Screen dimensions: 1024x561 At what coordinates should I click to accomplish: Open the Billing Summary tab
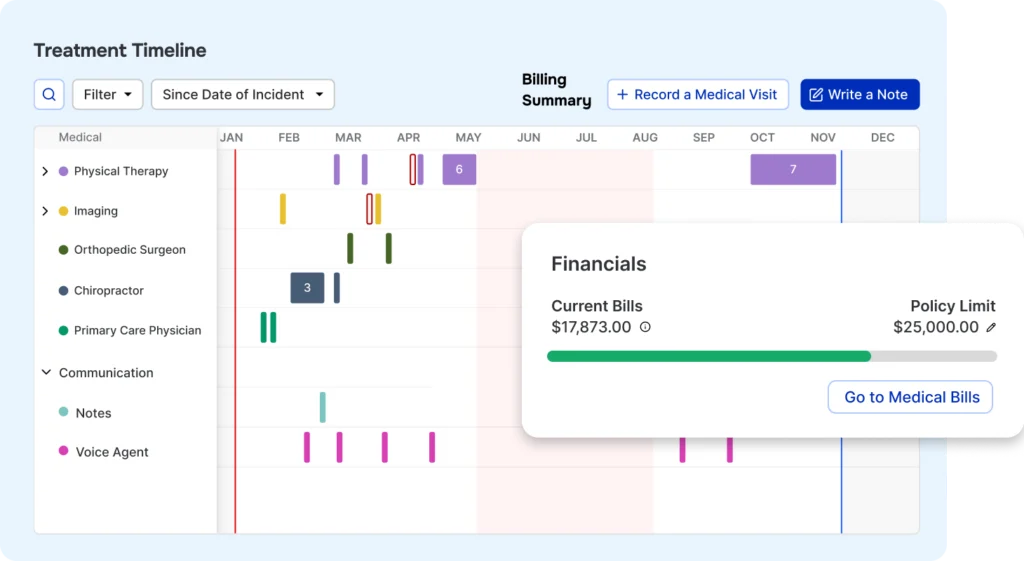pyautogui.click(x=556, y=90)
